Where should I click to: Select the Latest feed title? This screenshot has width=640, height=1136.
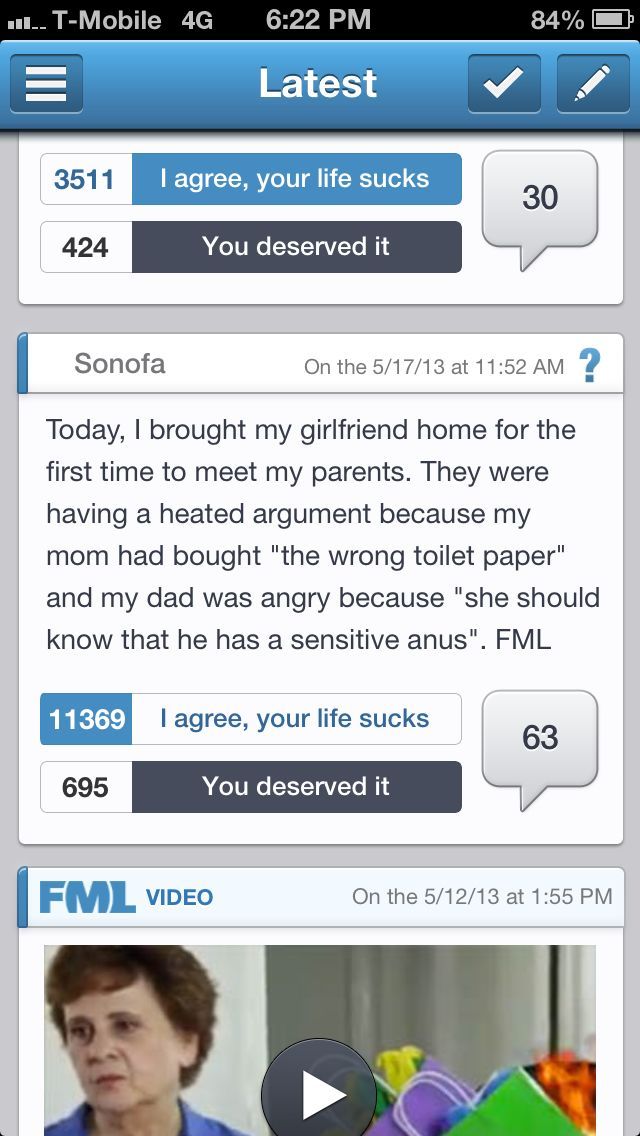317,83
